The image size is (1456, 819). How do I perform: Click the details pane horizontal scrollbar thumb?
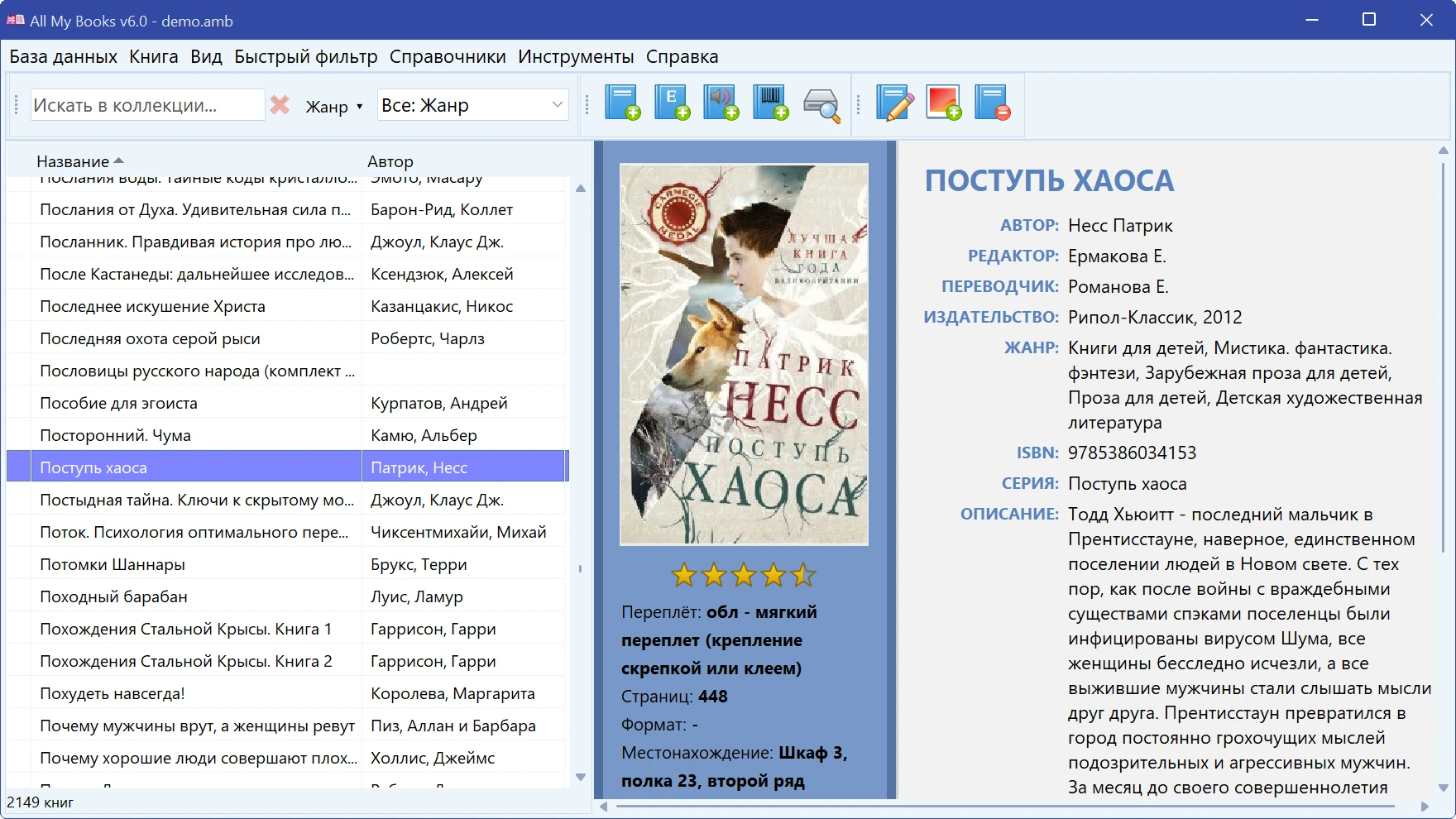[1005, 806]
